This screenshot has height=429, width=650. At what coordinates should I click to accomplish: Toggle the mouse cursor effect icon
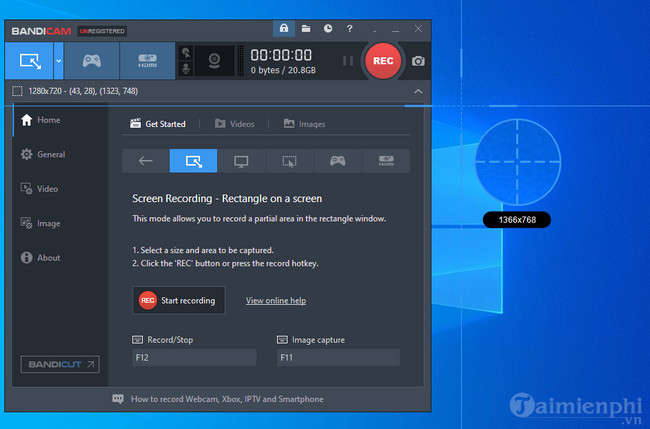tap(186, 53)
